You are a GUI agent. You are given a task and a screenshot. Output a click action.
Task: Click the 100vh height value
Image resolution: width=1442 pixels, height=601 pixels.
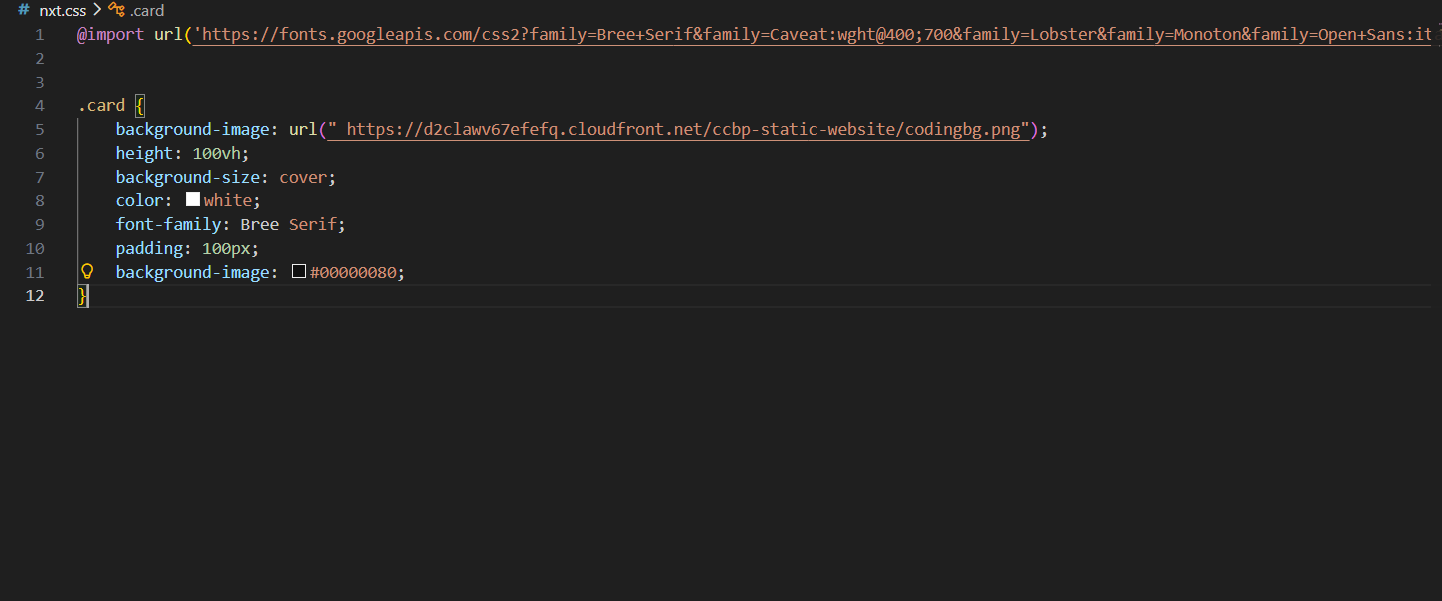tap(220, 153)
